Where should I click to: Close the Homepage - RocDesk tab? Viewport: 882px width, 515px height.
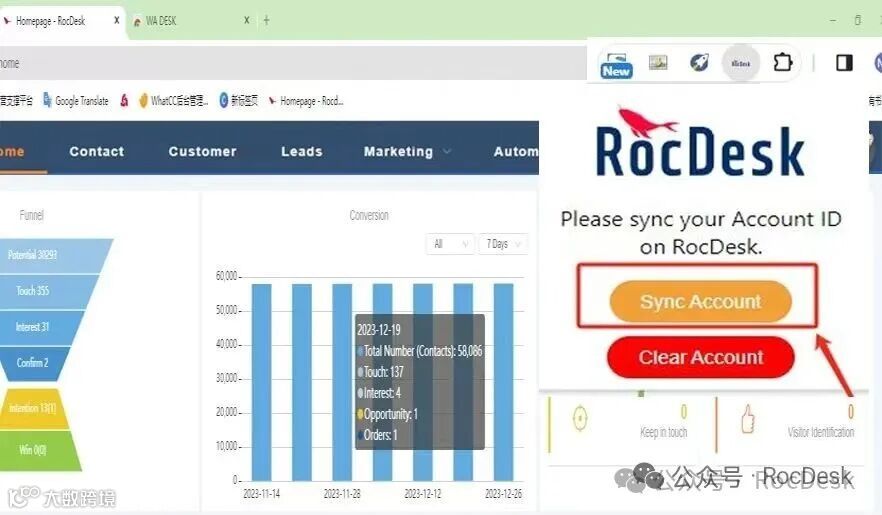click(x=116, y=20)
